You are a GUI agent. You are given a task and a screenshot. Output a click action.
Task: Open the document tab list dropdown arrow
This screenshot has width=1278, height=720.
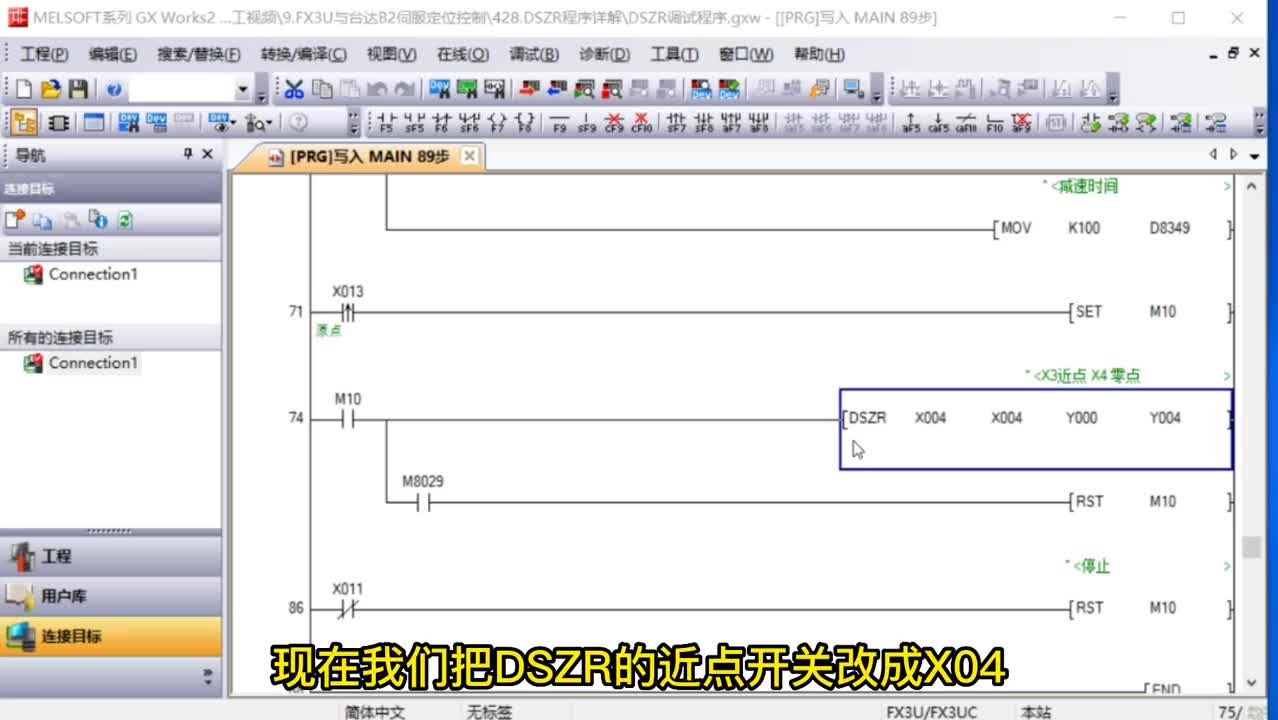pyautogui.click(x=1253, y=155)
